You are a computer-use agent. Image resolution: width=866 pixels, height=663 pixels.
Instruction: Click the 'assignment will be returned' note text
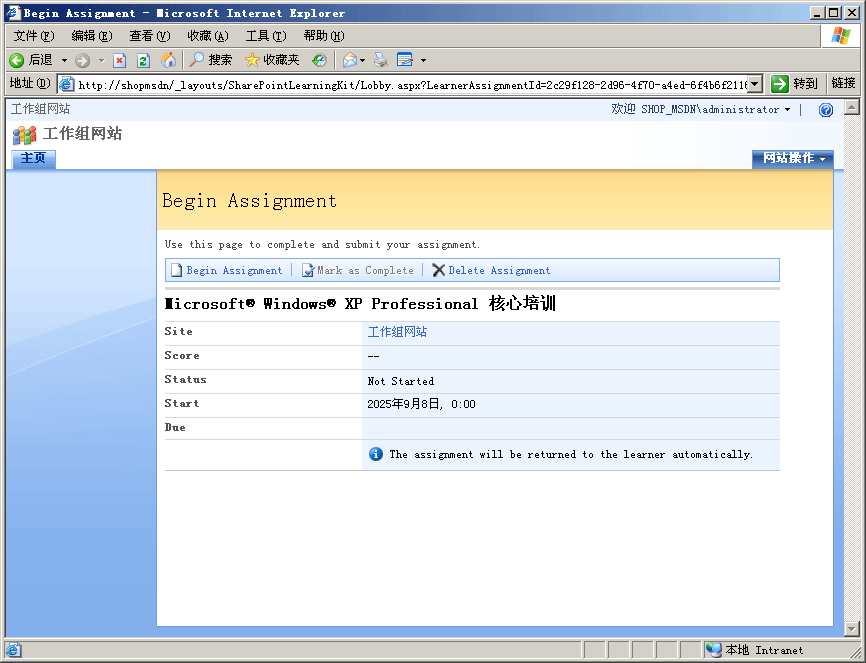point(571,455)
